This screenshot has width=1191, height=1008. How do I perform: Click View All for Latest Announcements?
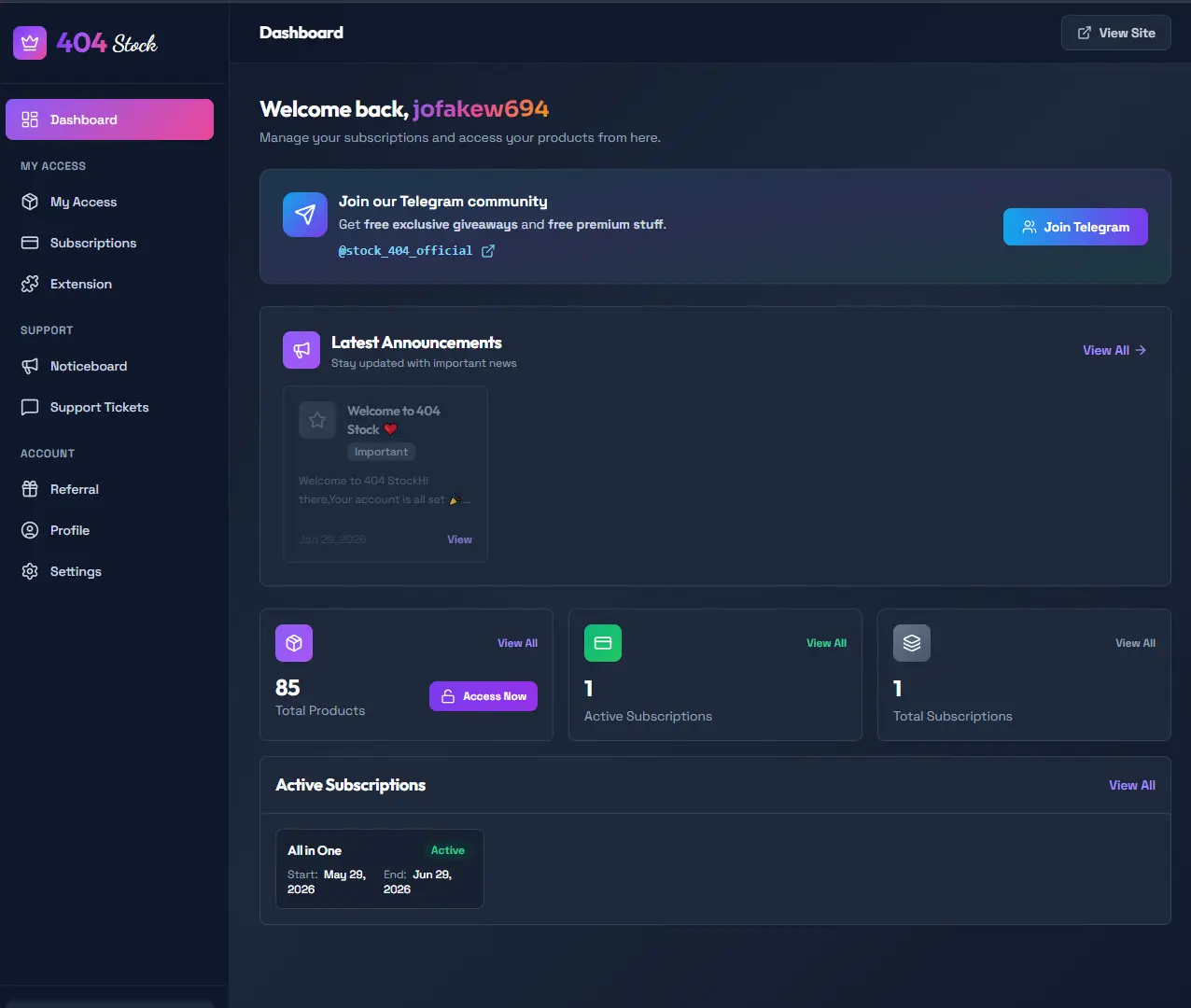point(1114,350)
